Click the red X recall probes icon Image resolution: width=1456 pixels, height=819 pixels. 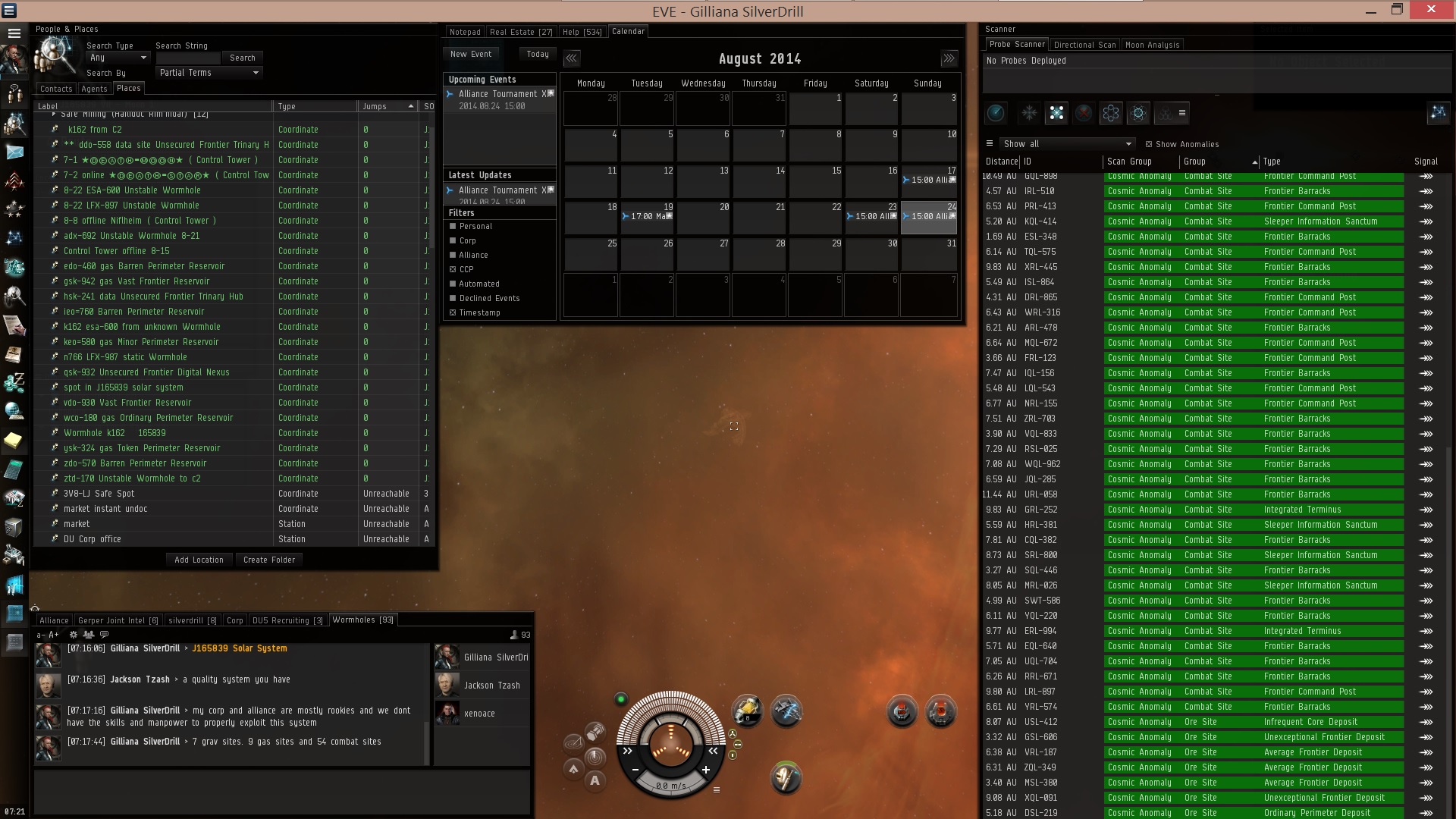pyautogui.click(x=1084, y=114)
